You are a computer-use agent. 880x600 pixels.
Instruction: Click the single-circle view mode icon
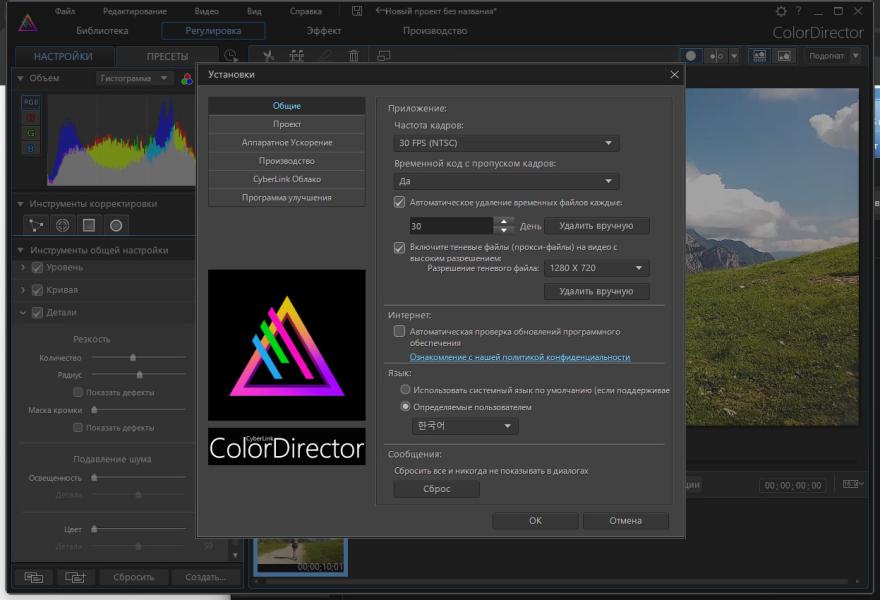691,56
